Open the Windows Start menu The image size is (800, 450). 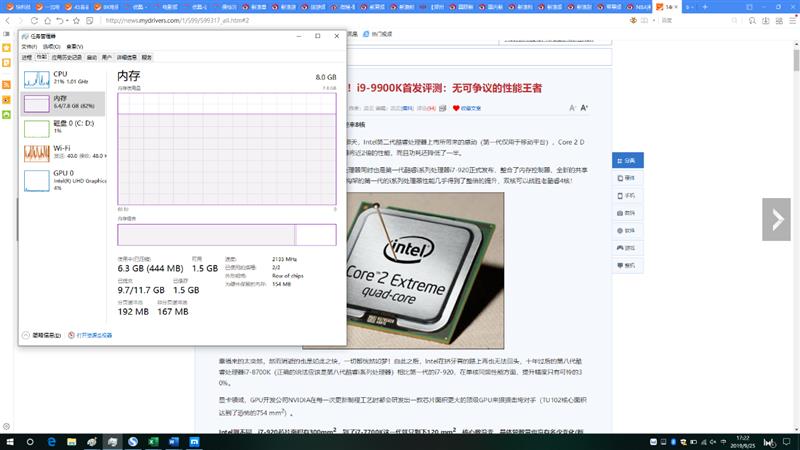click(10, 442)
